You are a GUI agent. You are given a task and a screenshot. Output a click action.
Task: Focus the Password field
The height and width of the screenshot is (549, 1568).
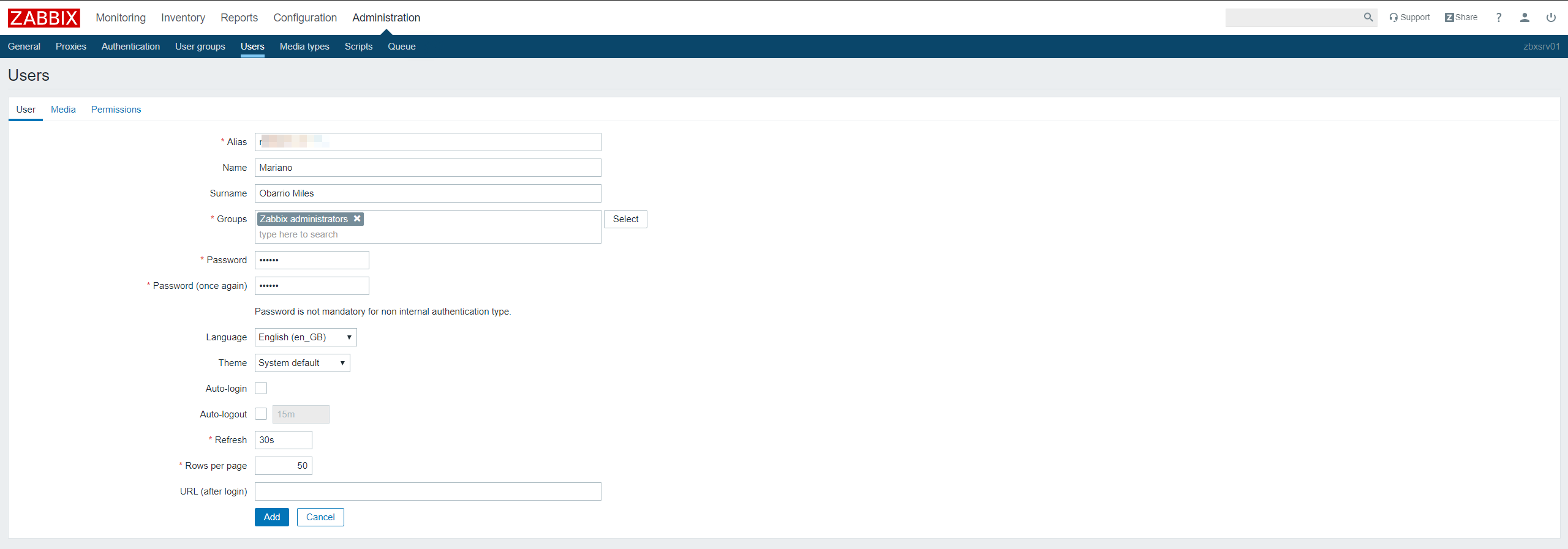312,260
